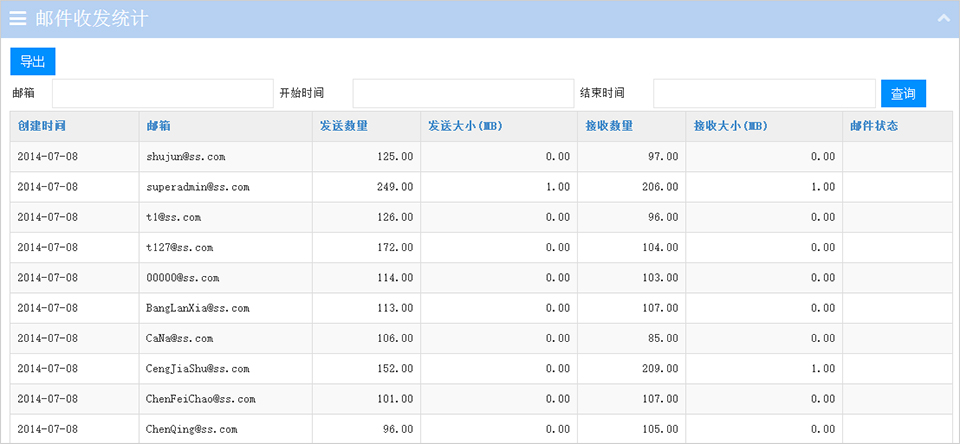Sort by 发送大小(MB) column header
The width and height of the screenshot is (960, 444).
465,126
